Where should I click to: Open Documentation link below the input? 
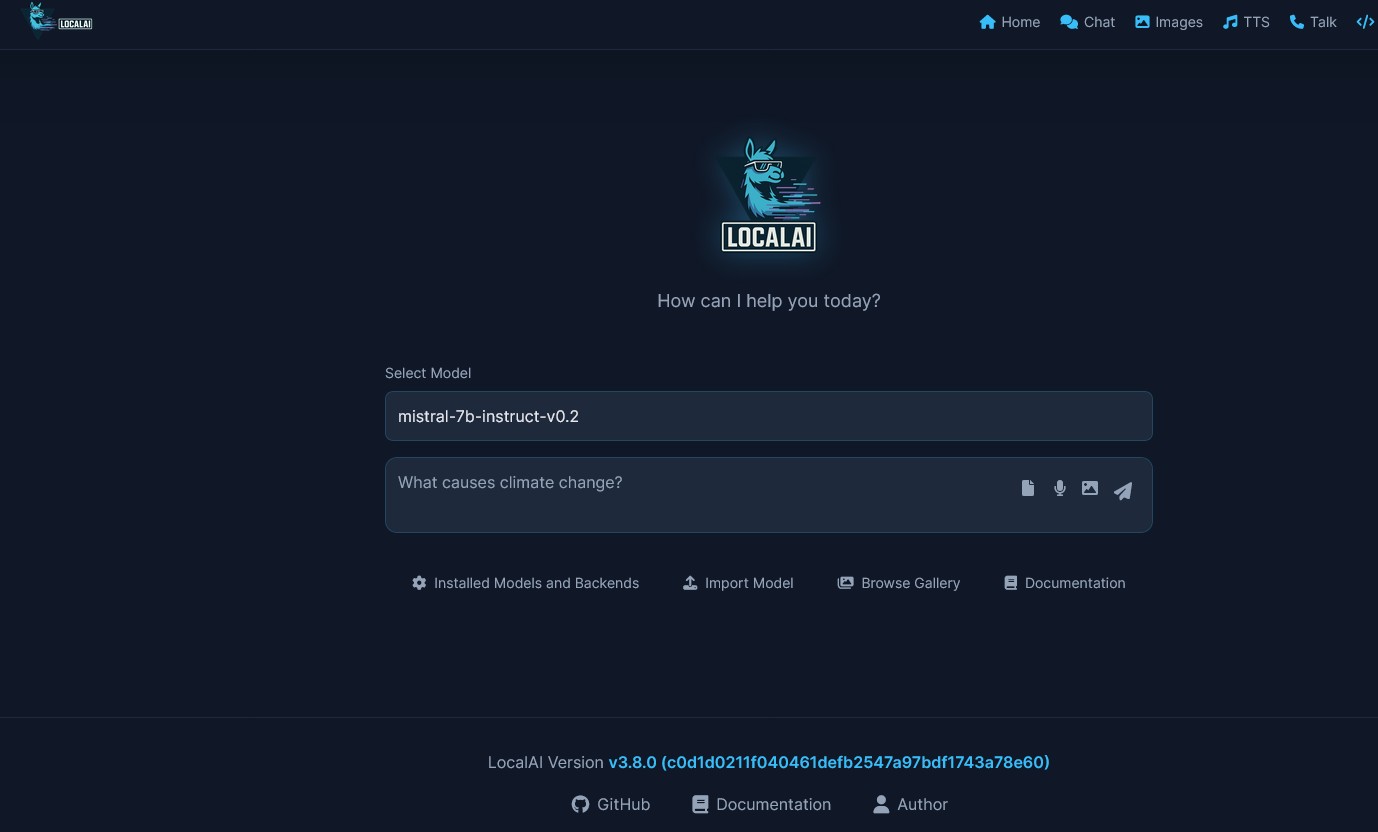tap(1064, 583)
